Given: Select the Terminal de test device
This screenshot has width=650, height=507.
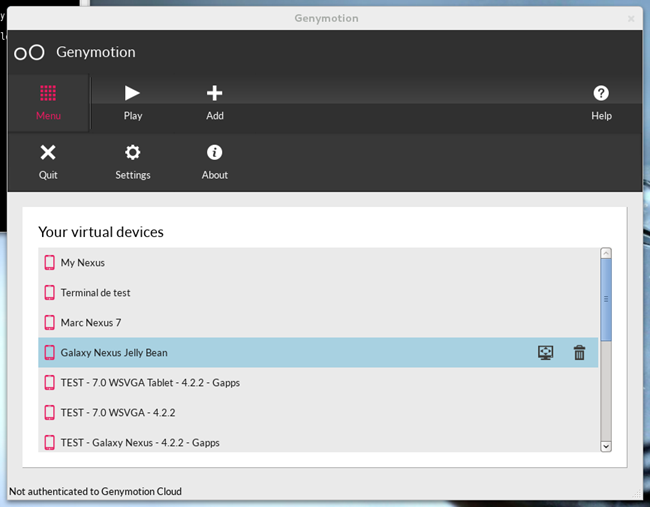Looking at the screenshot, I should click(318, 292).
